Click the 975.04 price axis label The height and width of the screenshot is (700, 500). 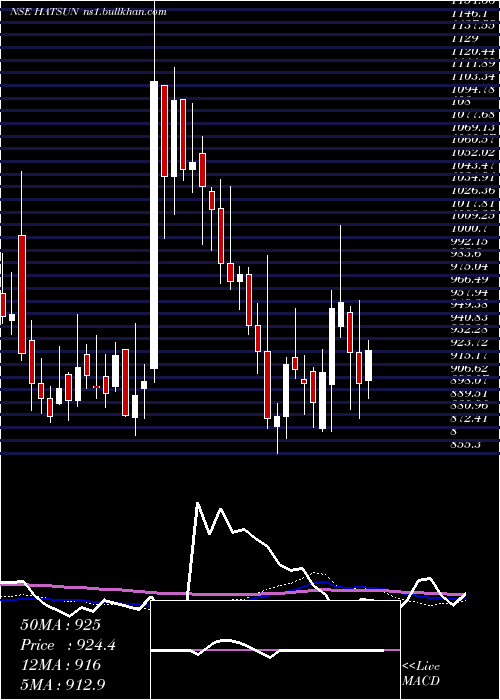coord(470,267)
